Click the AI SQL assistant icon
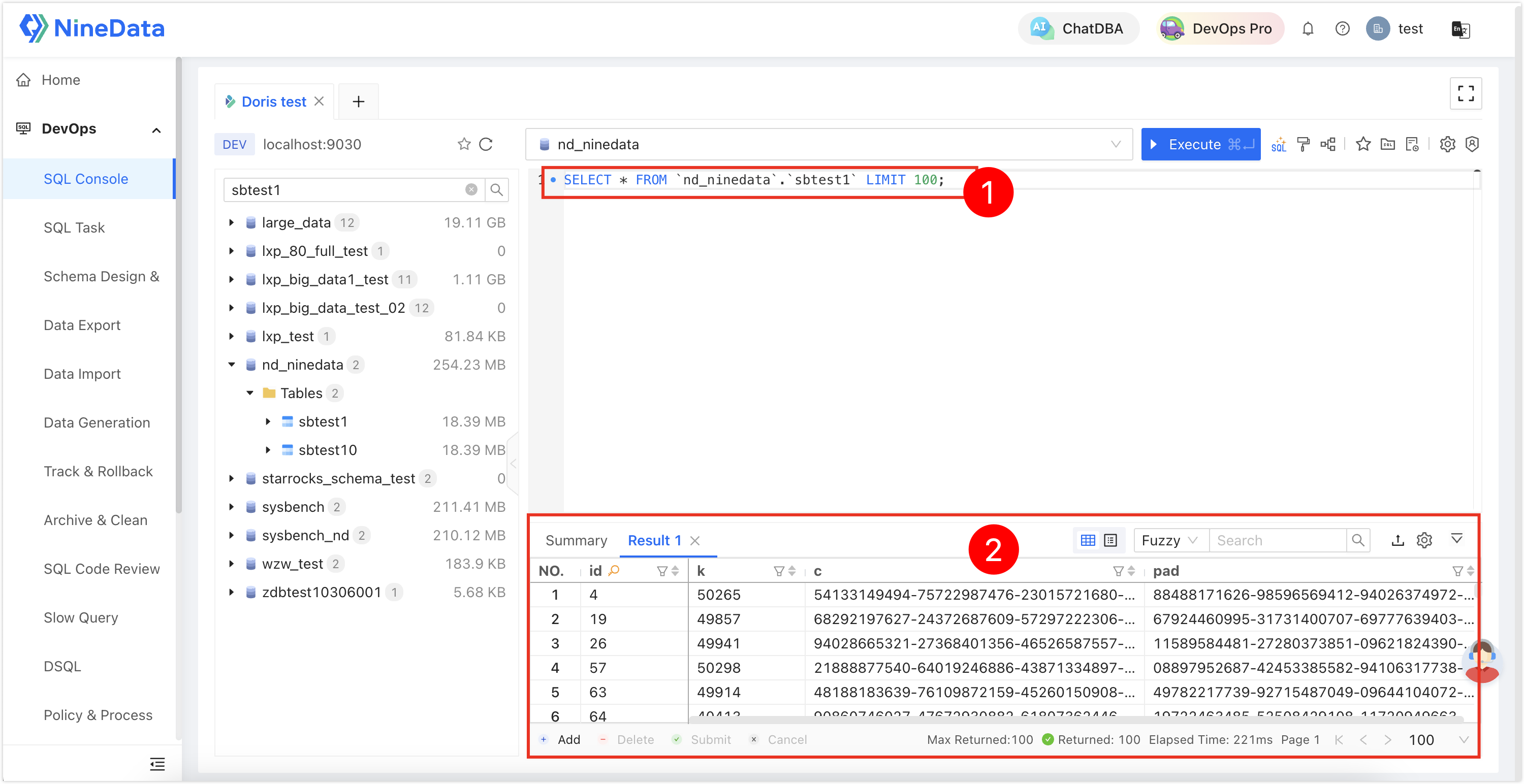1524x784 pixels. click(1279, 144)
